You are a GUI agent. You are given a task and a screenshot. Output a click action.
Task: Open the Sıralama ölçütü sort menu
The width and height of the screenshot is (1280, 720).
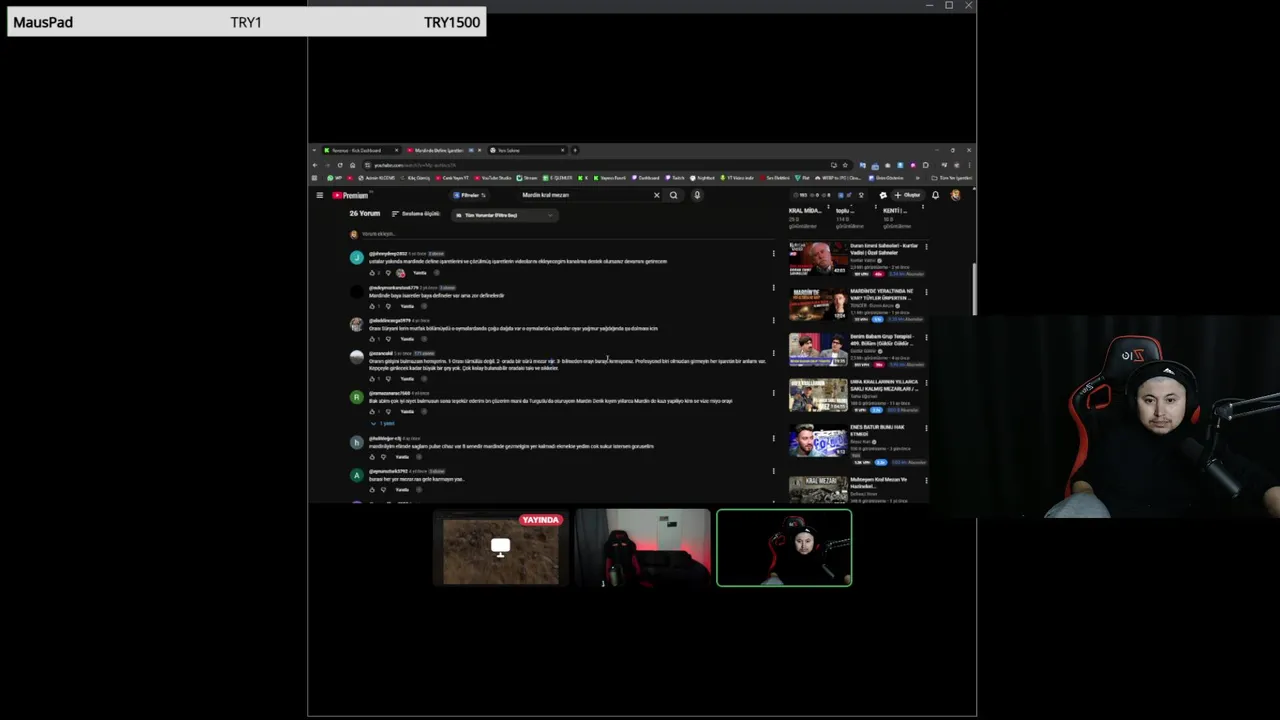(x=415, y=214)
